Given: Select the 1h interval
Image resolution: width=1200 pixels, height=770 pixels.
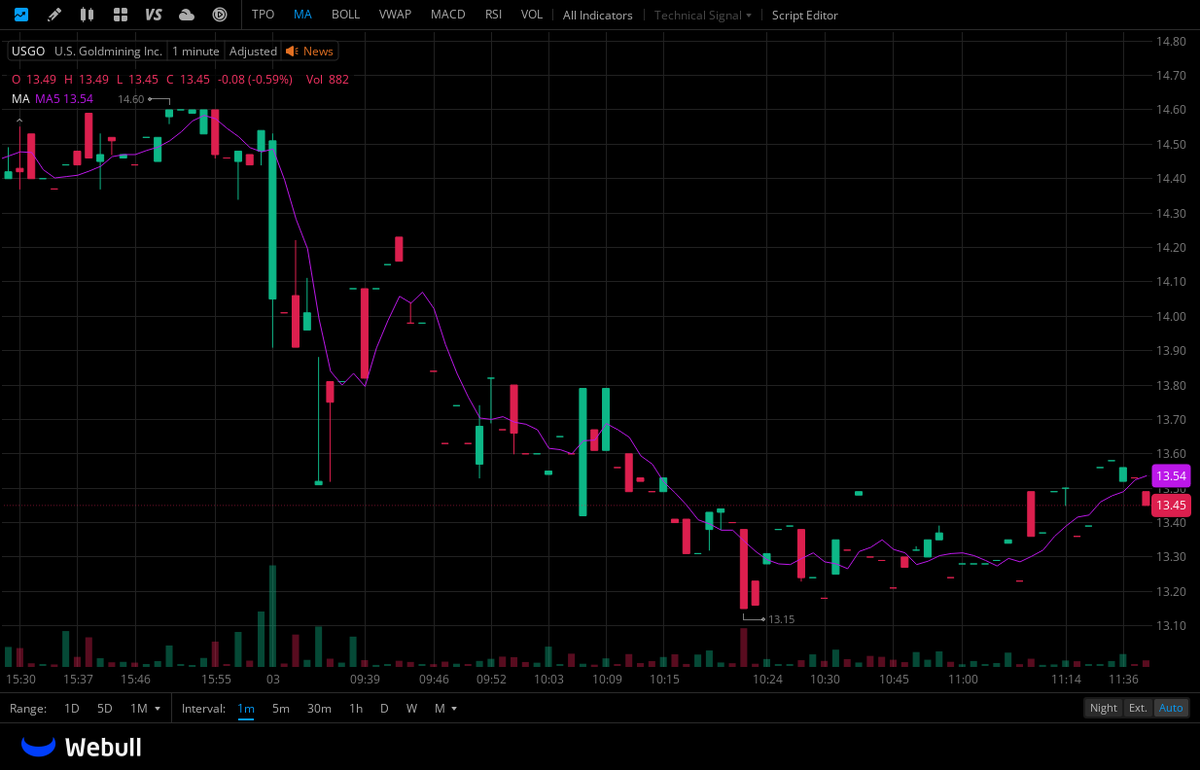Looking at the screenshot, I should [x=356, y=708].
